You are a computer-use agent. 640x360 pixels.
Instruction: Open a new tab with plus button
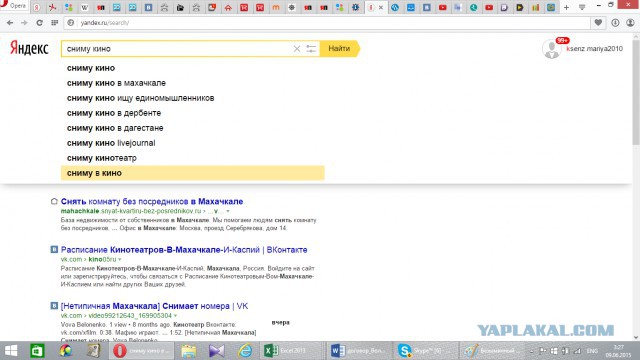567,7
